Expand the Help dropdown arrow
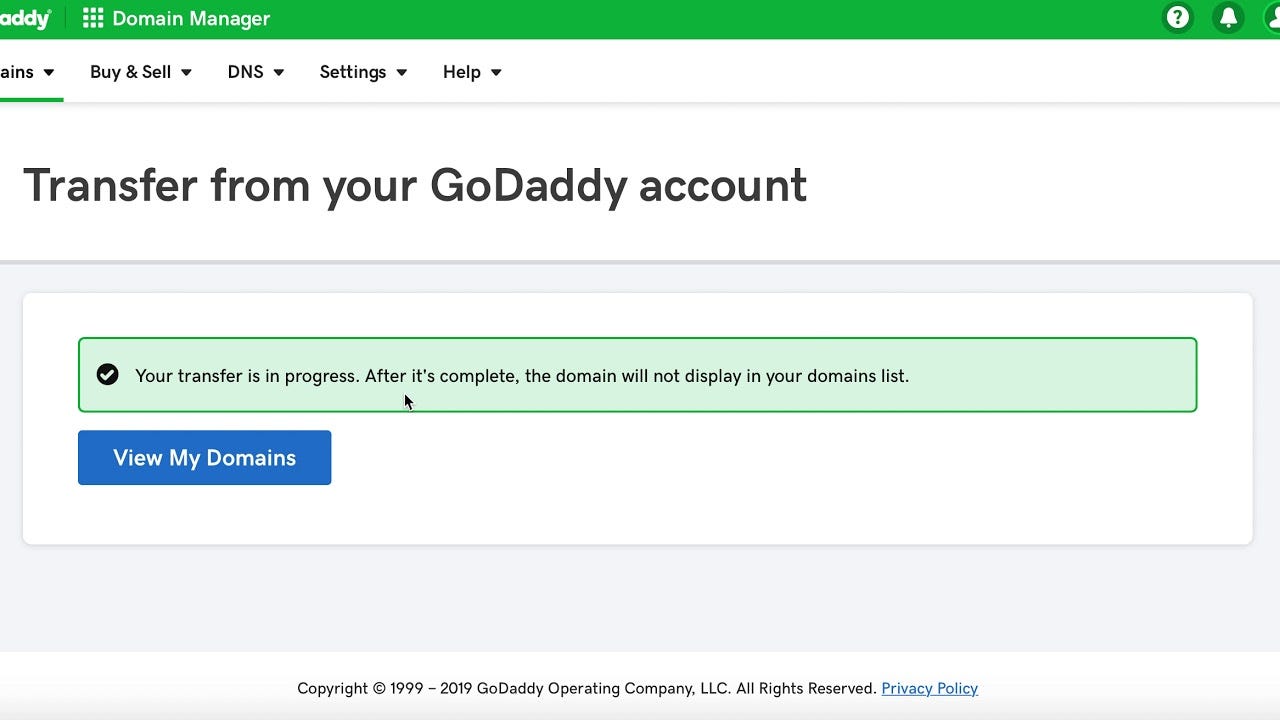This screenshot has height=720, width=1280. [496, 73]
